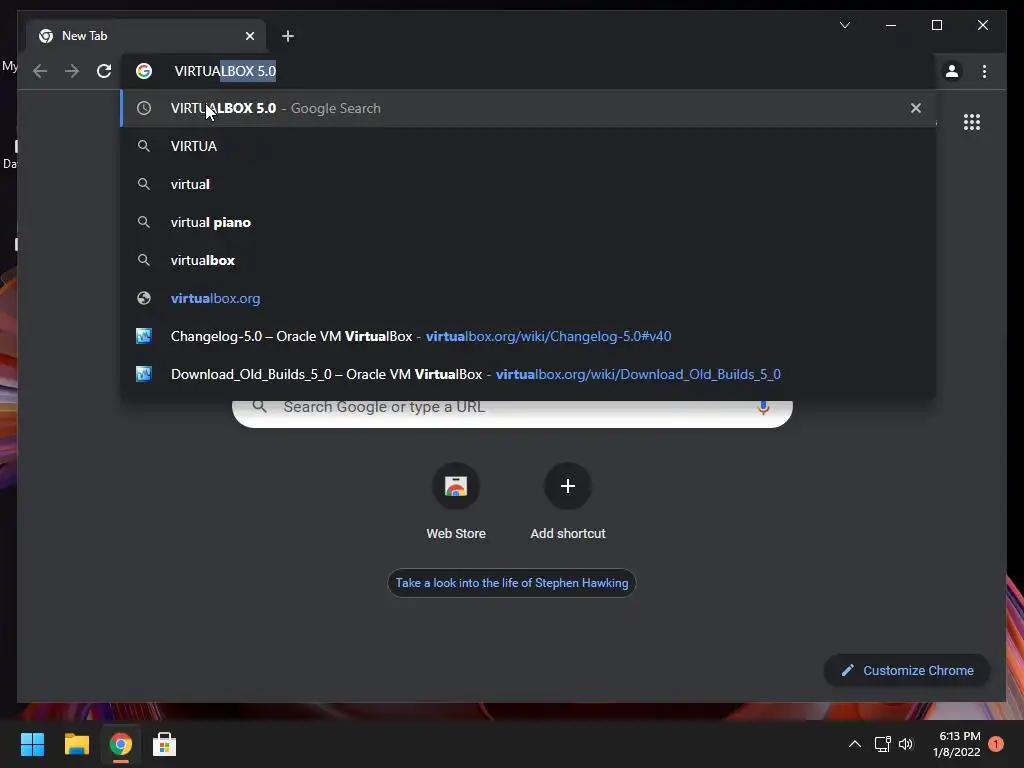Click the Download_Old_Builds_5_0 favicon icon

(x=144, y=374)
